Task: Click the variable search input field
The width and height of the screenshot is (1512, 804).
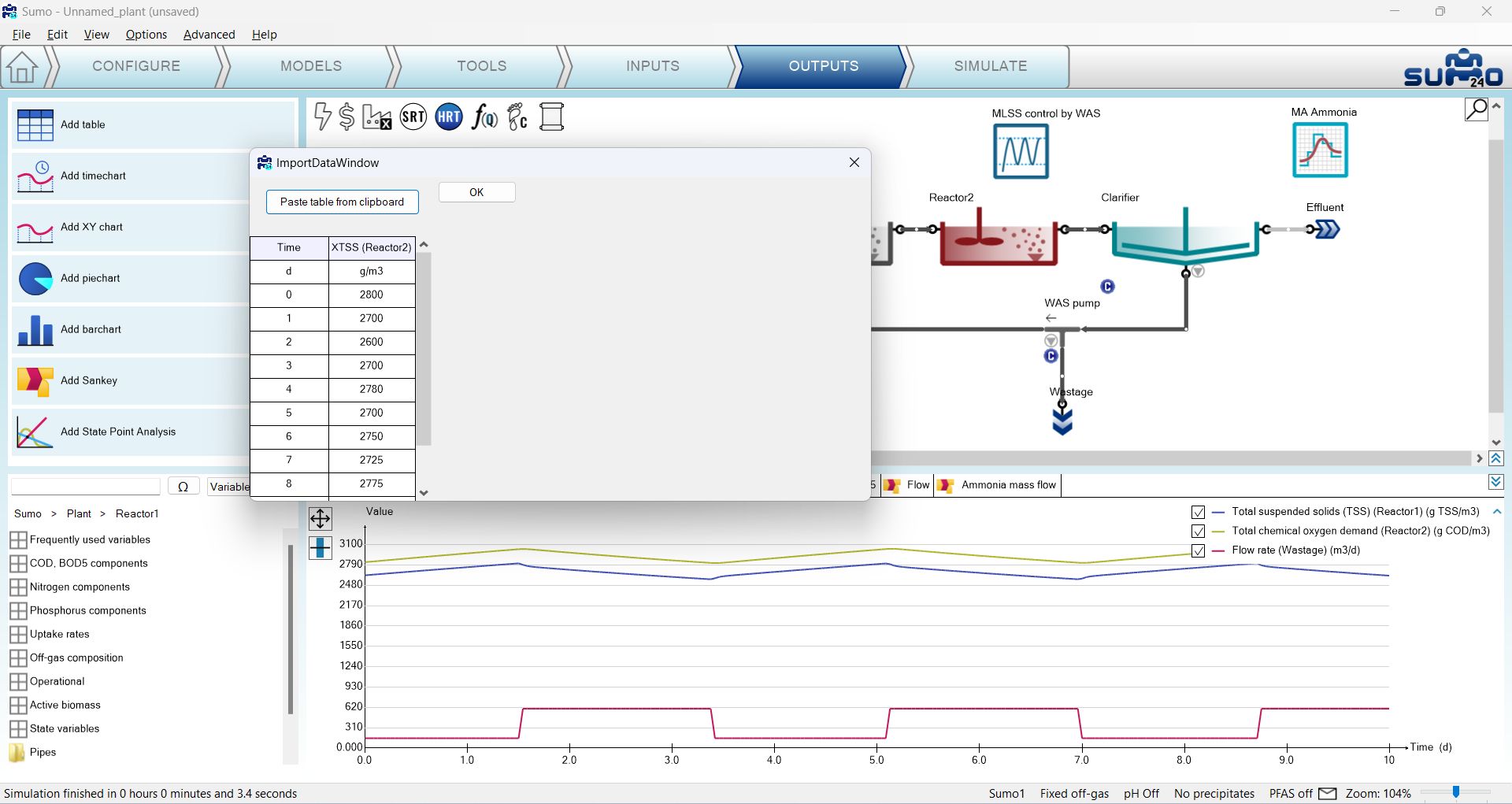Action: point(86,487)
